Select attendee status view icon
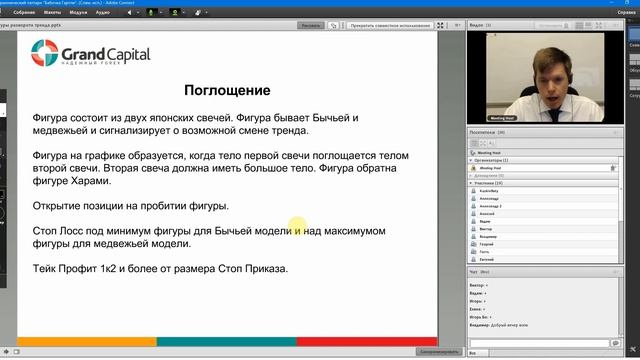Screen dimensions: 640x360 491,143
